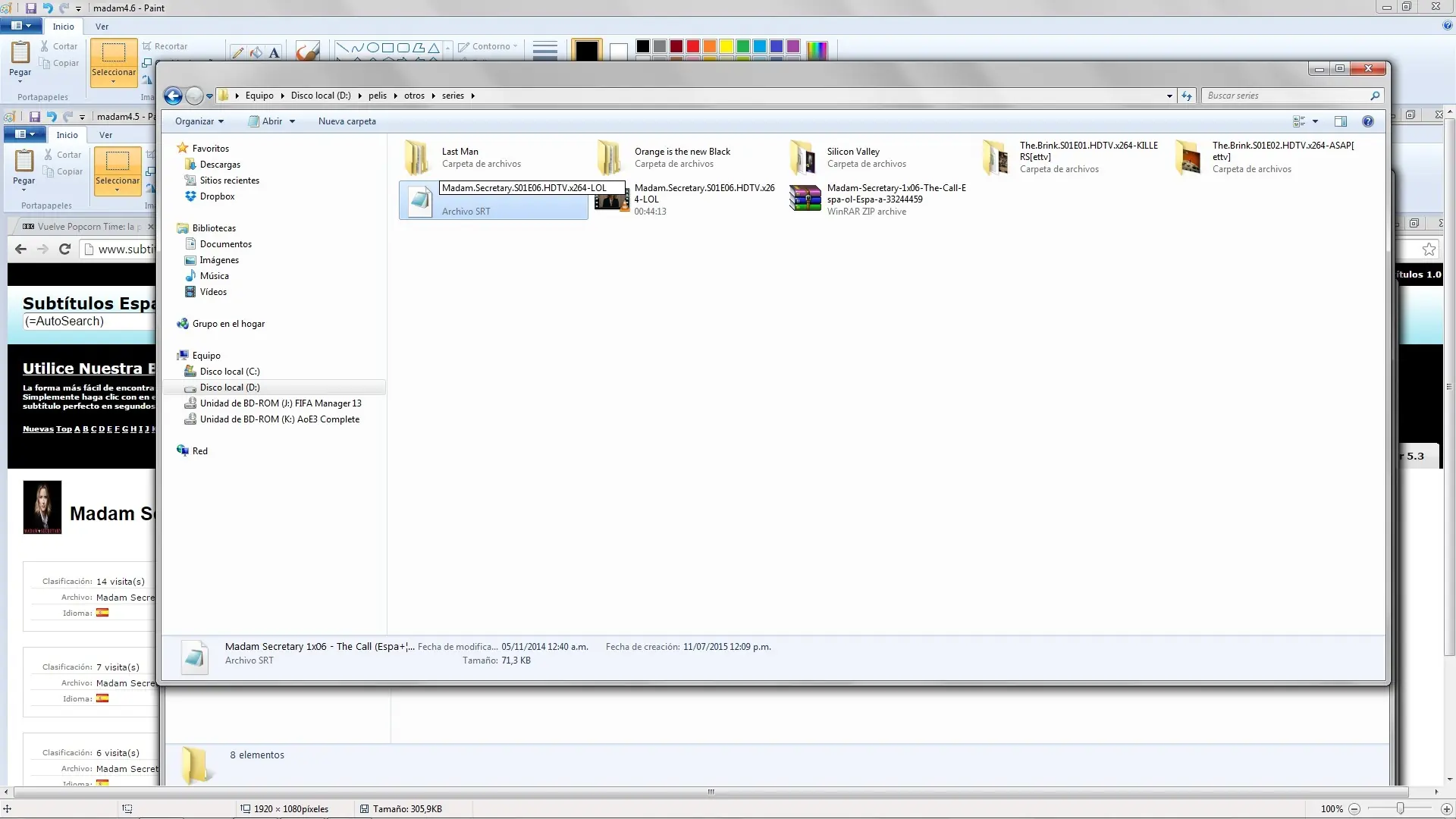This screenshot has height=819, width=1456.
Task: Click the change view icon in Explorer
Action: [1299, 121]
